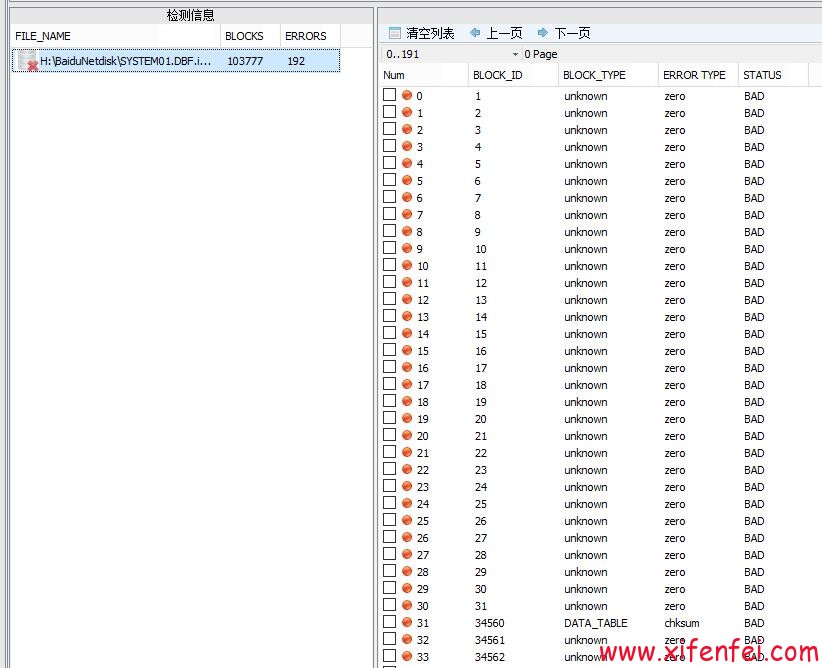The image size is (822, 668).
Task: Click the orange status icon of row 28
Action: (407, 570)
